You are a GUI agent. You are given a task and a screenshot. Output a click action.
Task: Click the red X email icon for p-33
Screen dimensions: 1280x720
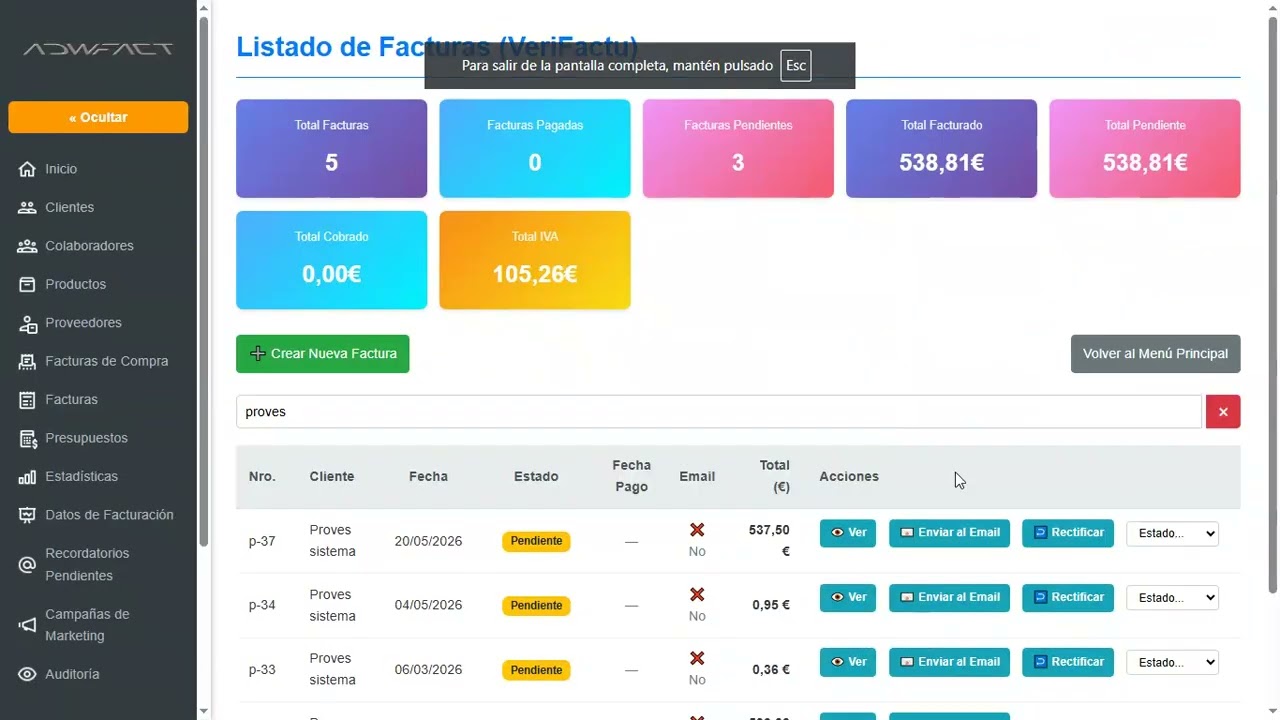[x=697, y=658]
